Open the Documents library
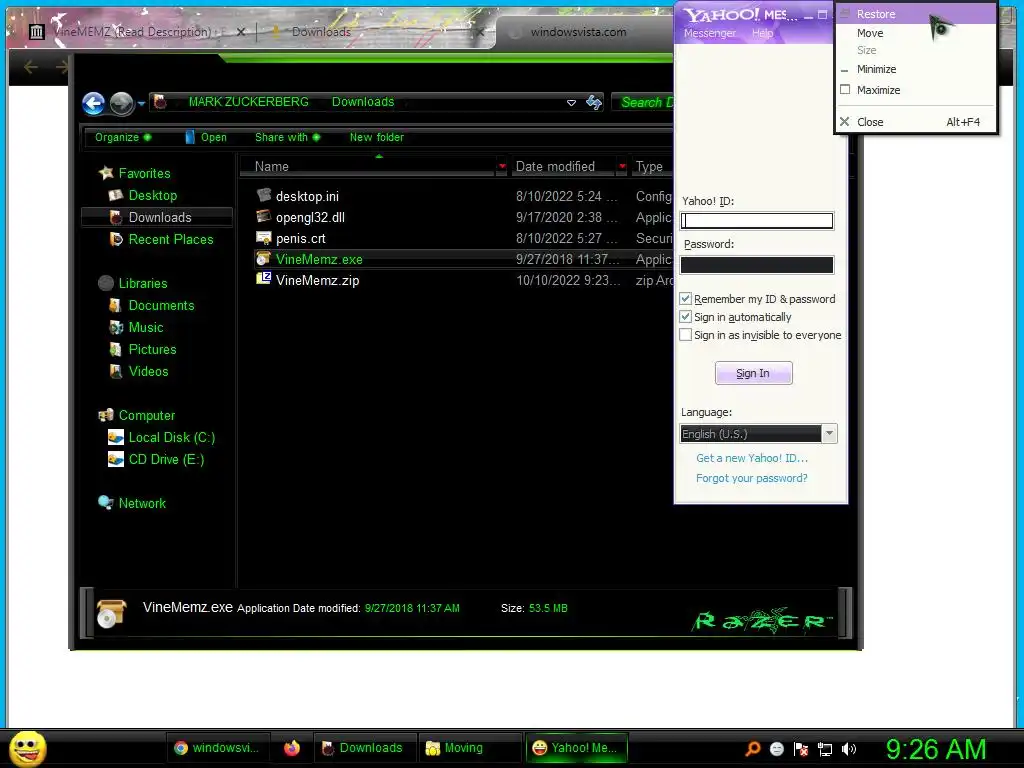The width and height of the screenshot is (1024, 768). (x=161, y=306)
